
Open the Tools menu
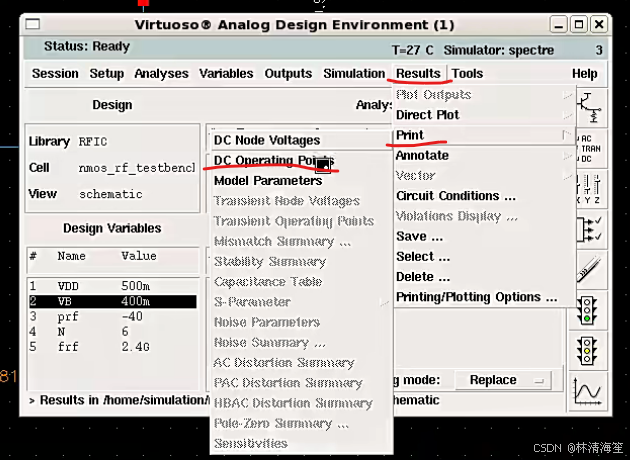coord(467,74)
